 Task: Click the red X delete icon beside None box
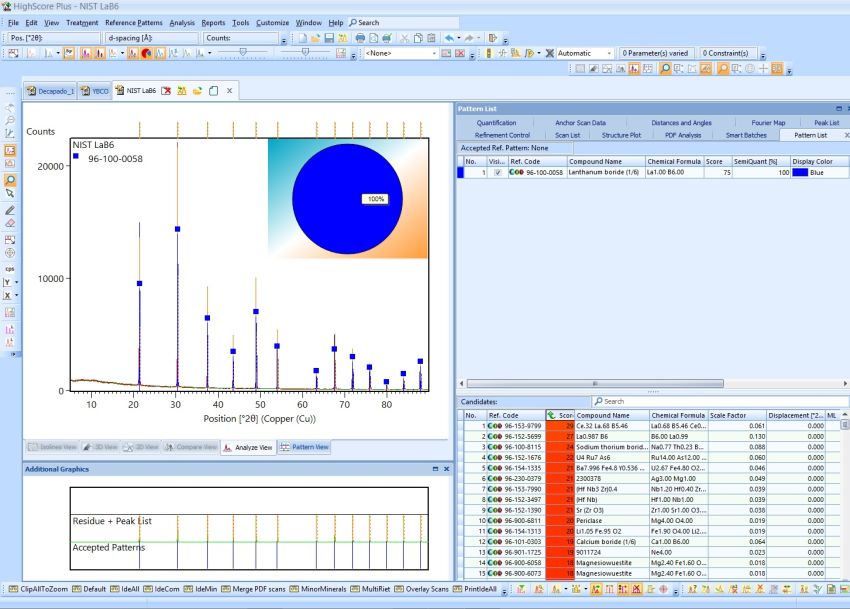[460, 53]
